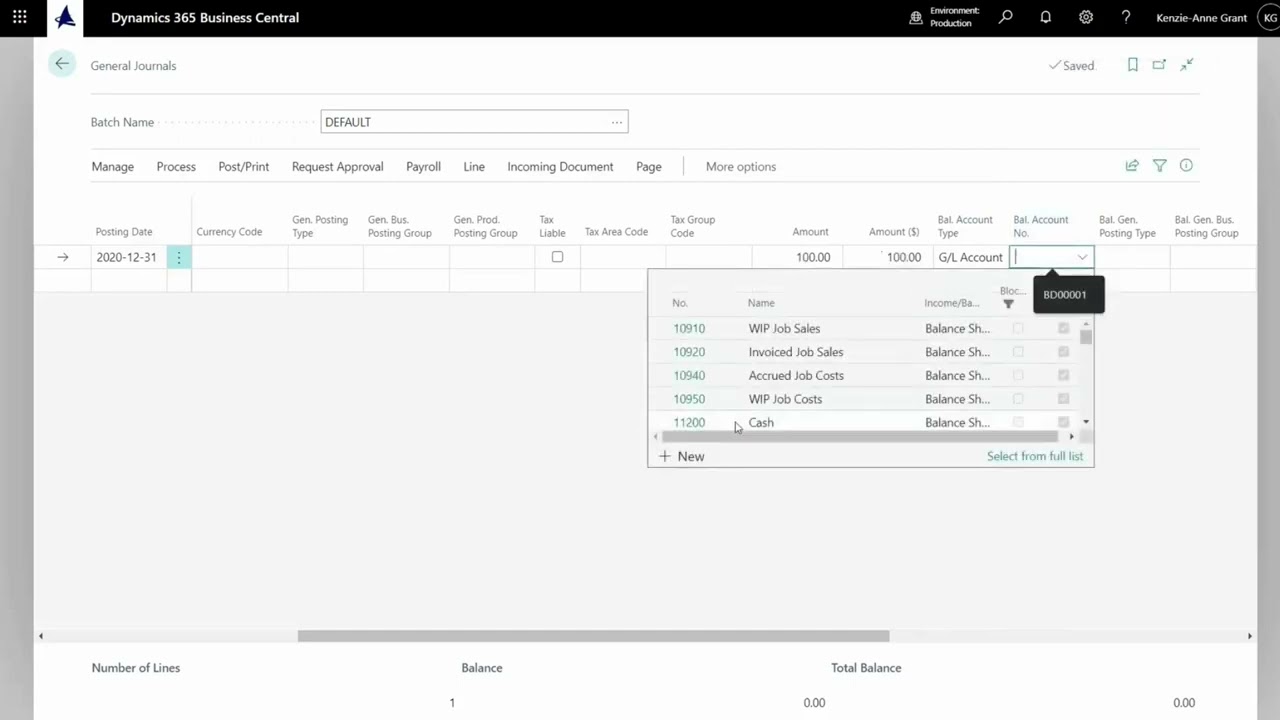Screen dimensions: 1280x720
Task: Open the Manage menu
Action: (x=113, y=167)
